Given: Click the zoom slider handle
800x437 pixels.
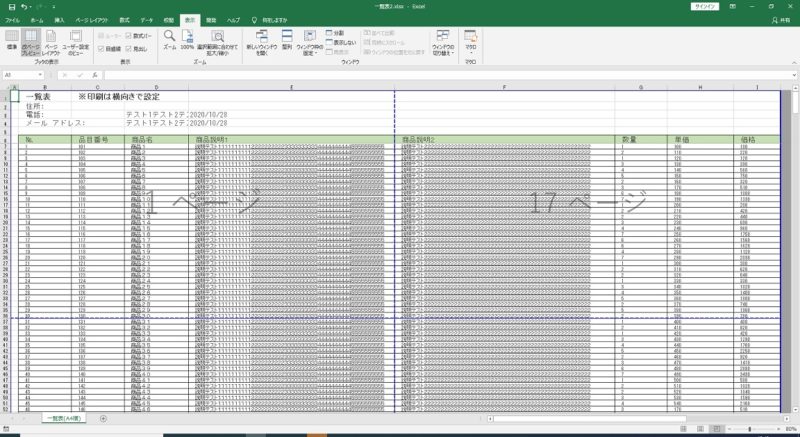Looking at the screenshot, I should (x=749, y=429).
